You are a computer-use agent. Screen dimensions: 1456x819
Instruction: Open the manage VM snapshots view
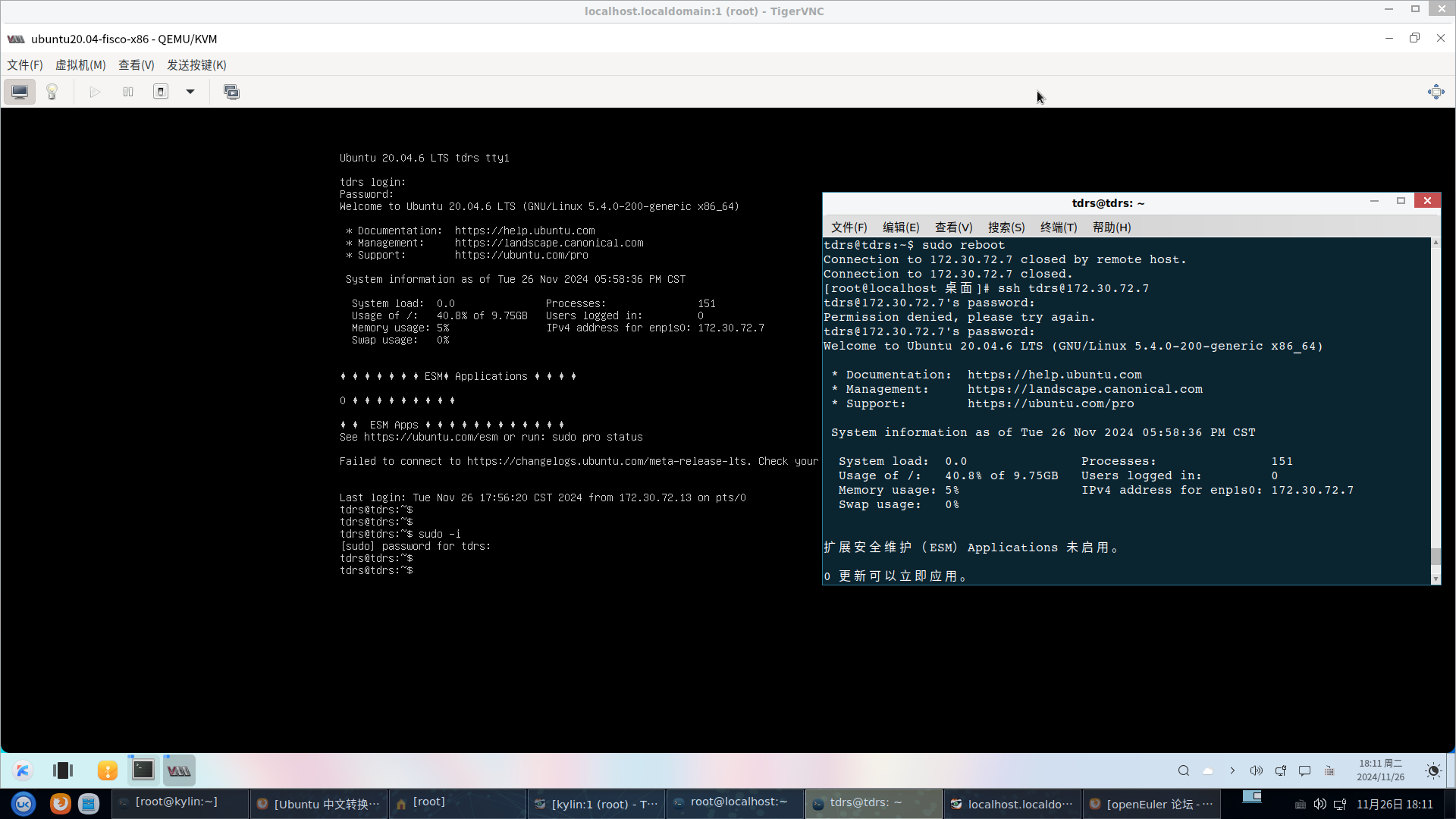[231, 92]
